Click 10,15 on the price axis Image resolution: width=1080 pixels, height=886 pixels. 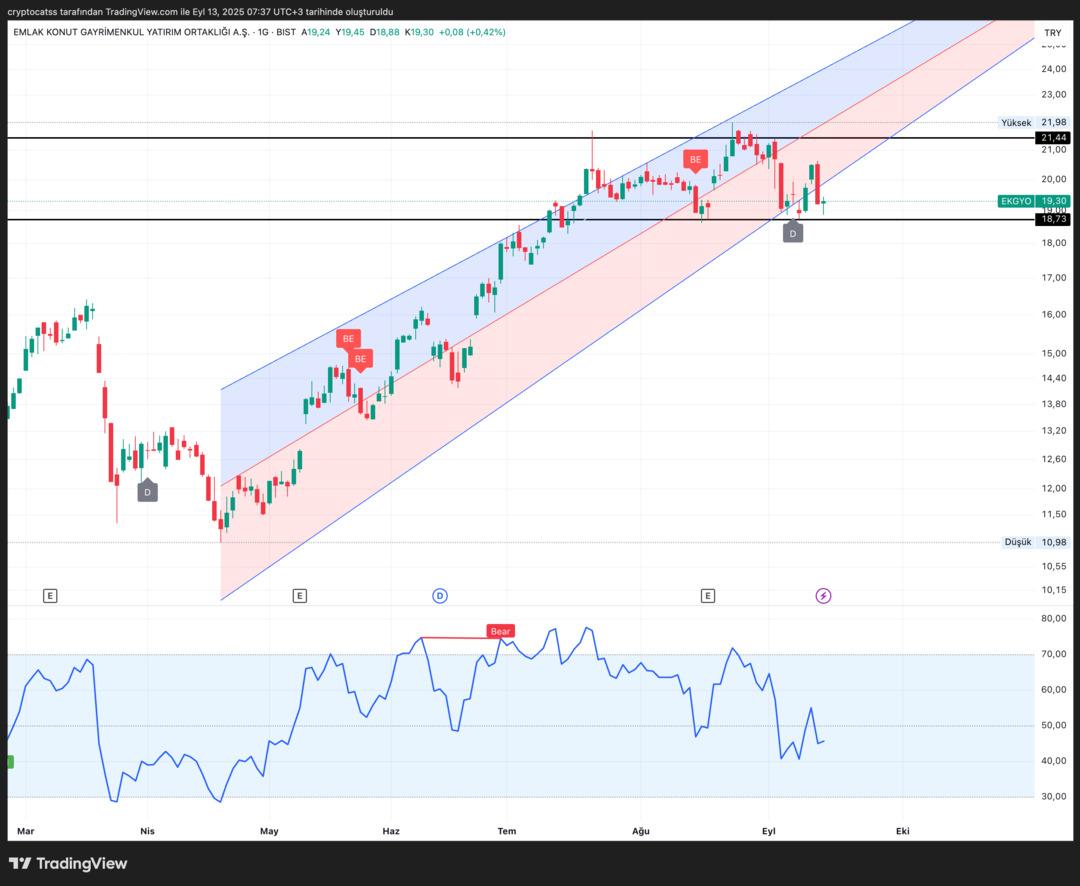1054,590
